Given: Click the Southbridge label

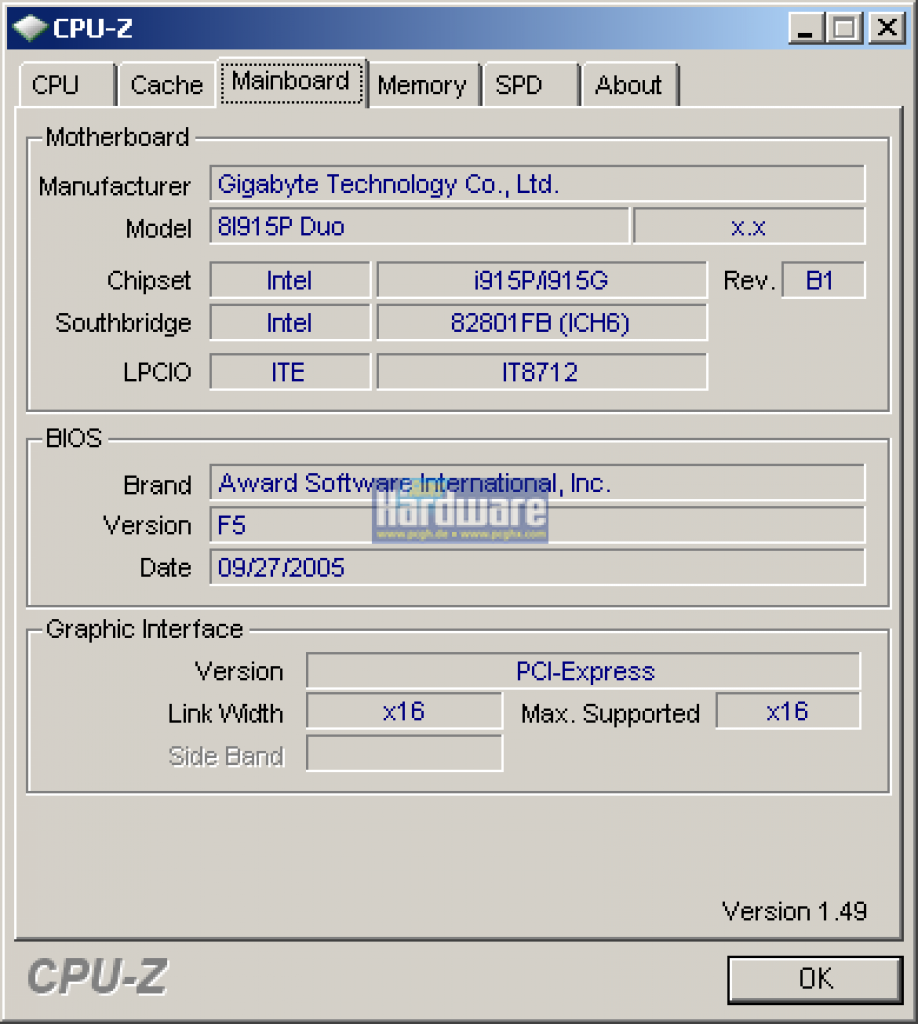Looking at the screenshot, I should 123,323.
